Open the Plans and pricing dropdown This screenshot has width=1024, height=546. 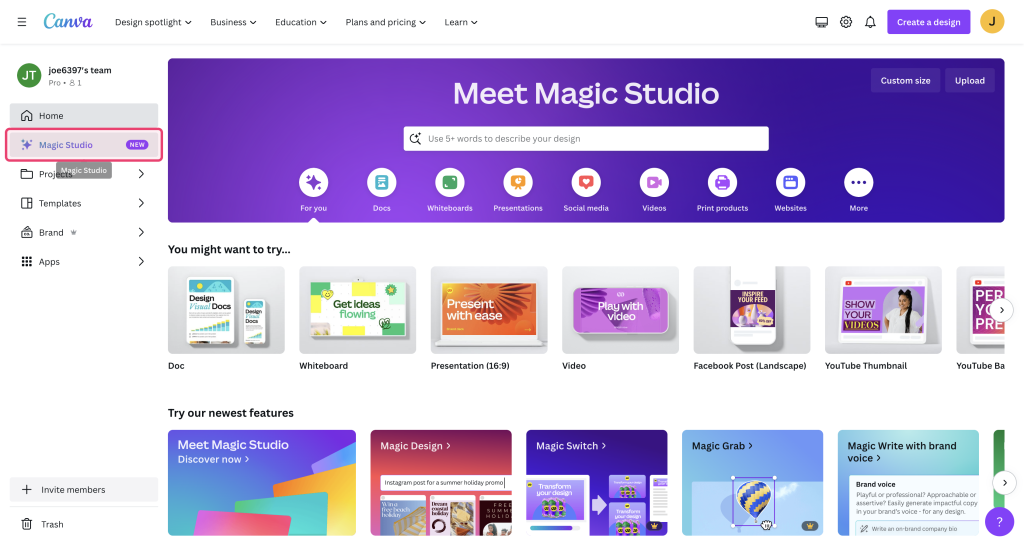386,22
